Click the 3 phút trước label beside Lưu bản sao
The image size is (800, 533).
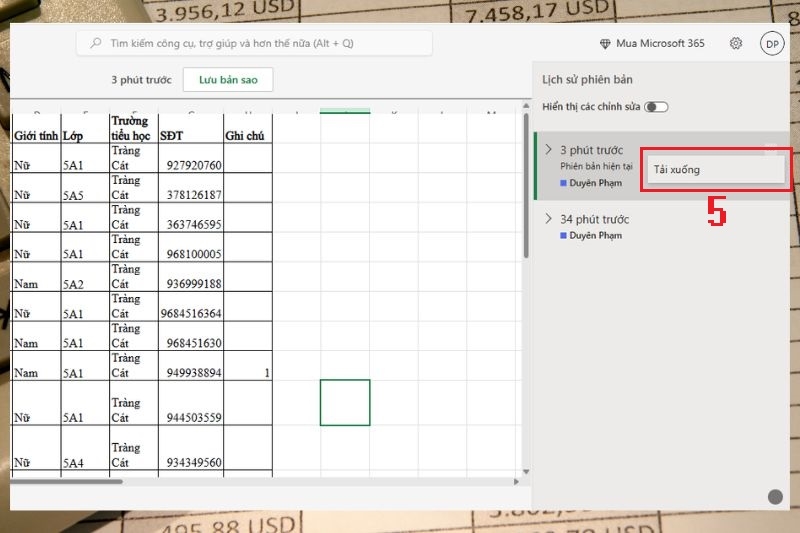click(x=141, y=80)
